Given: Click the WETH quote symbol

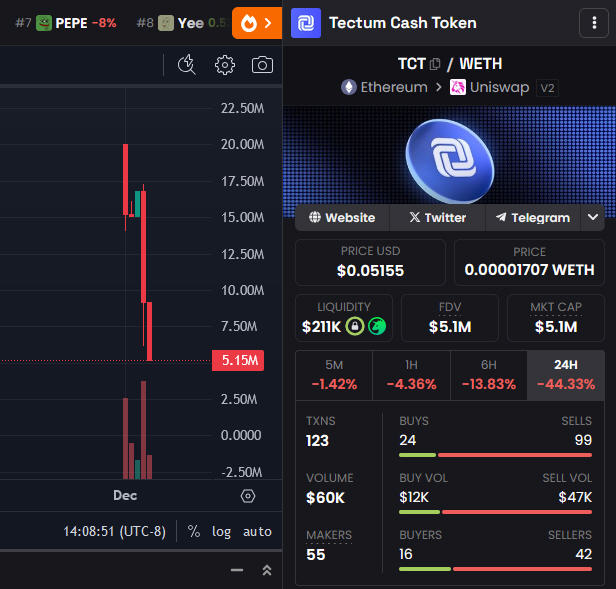Looking at the screenshot, I should [x=481, y=64].
